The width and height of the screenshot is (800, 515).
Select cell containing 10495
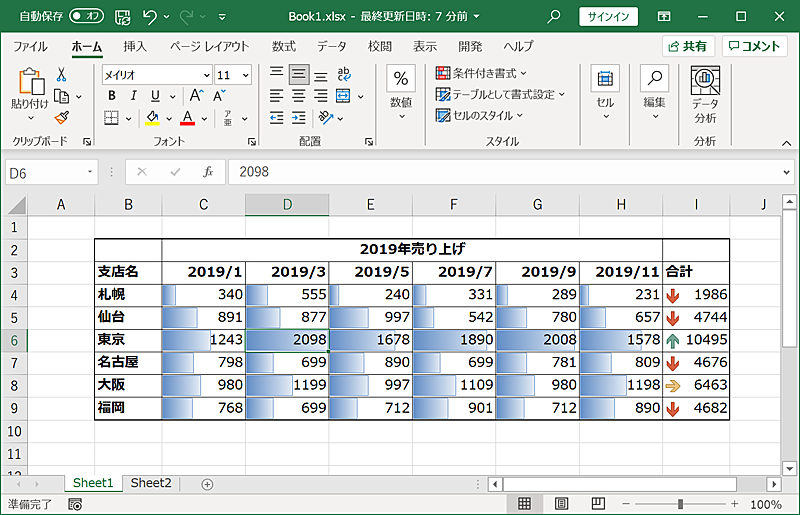pos(696,340)
